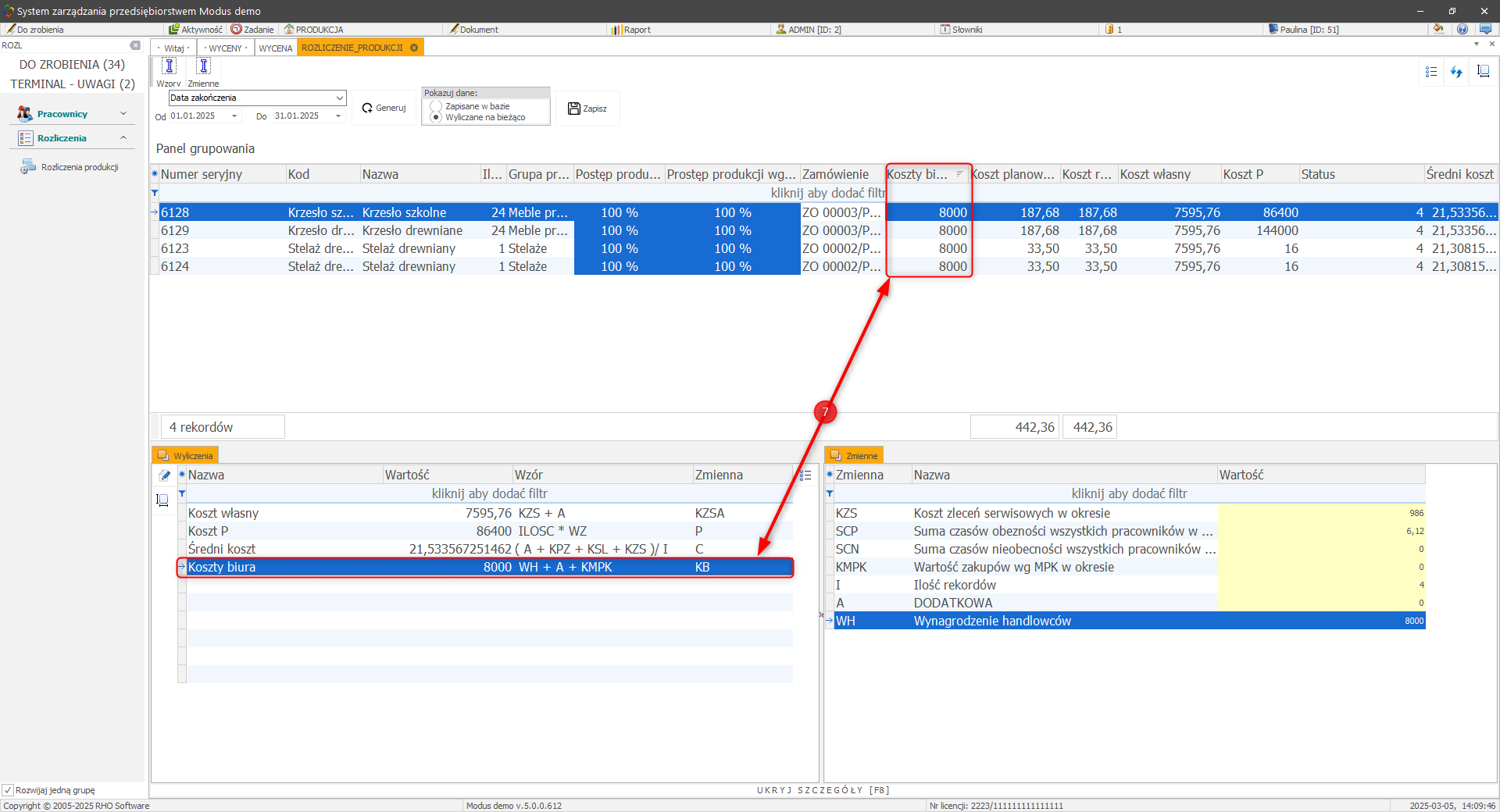
Task: Select 'Zapisane w bazie' radio option
Action: tap(436, 106)
